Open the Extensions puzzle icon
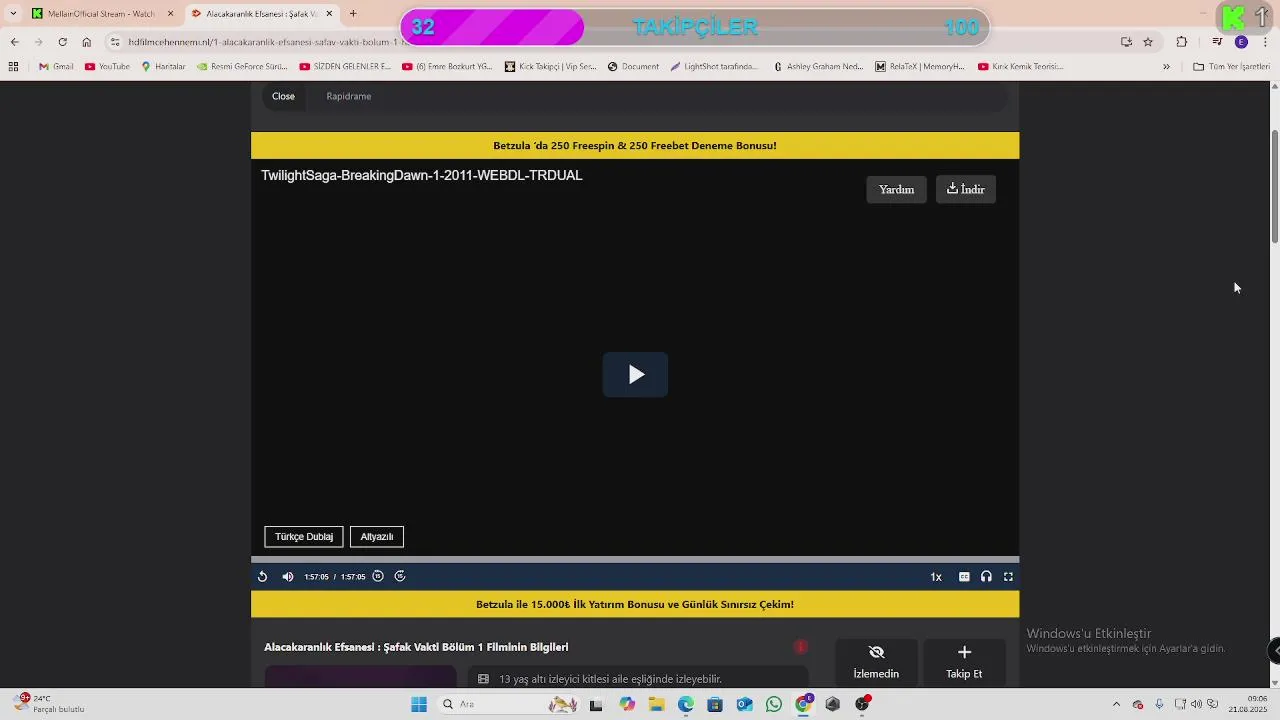 pyautogui.click(x=1182, y=42)
